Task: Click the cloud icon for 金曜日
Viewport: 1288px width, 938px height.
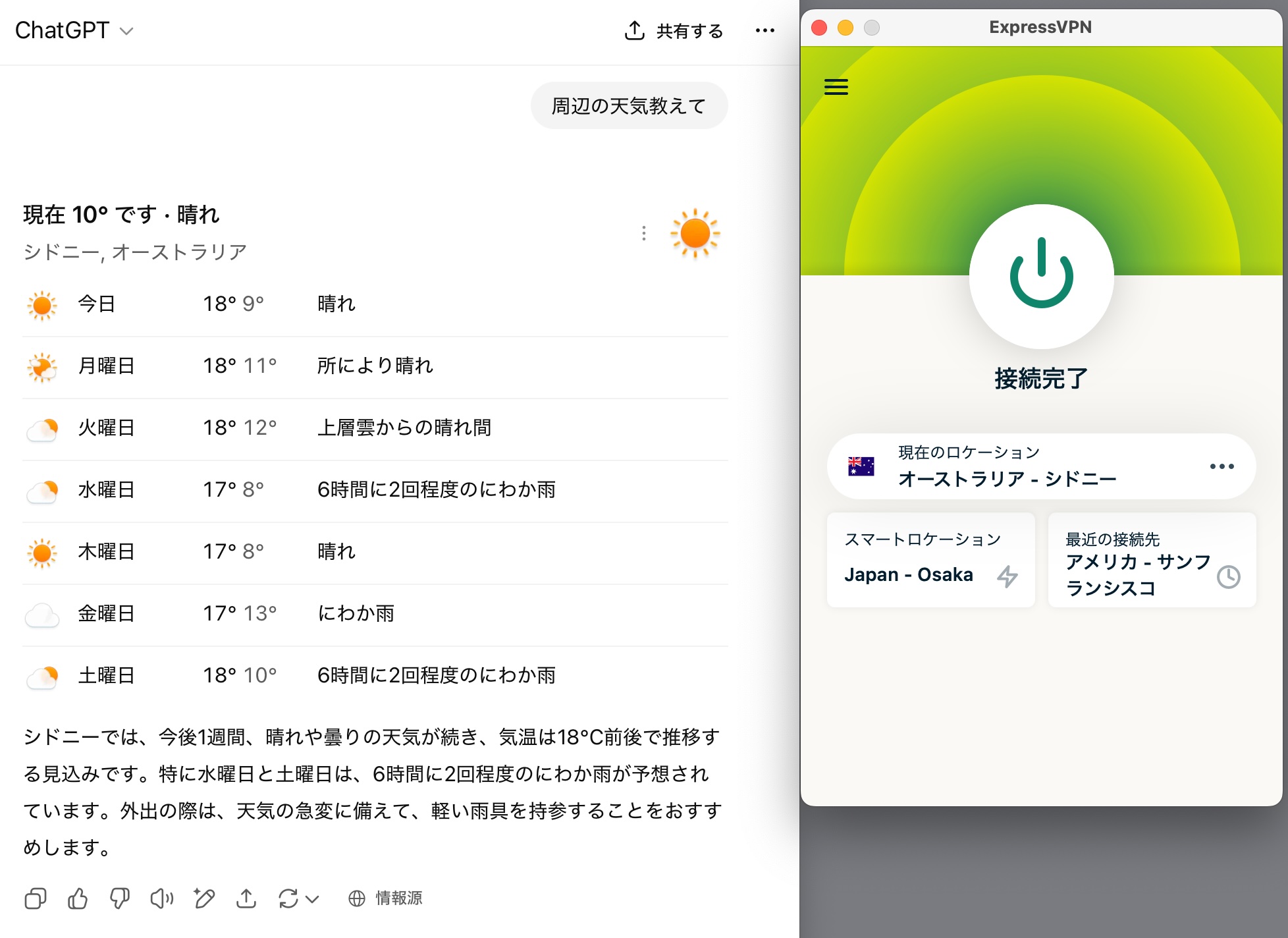Action: point(42,615)
